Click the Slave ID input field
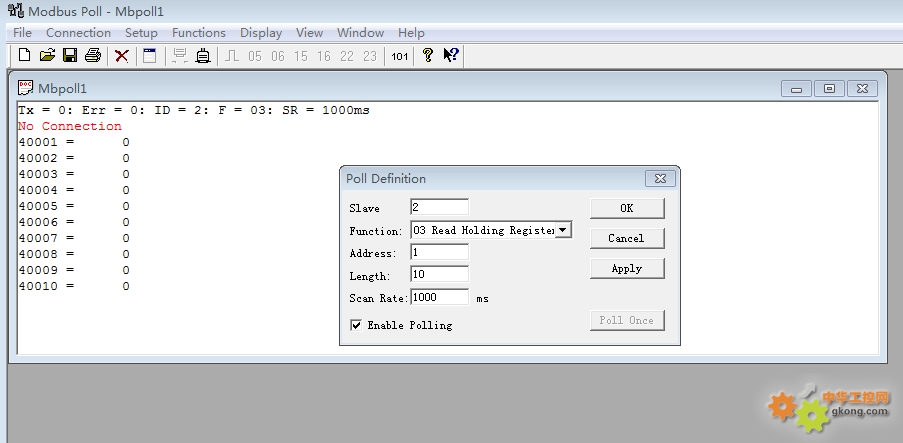This screenshot has width=903, height=443. coord(439,207)
